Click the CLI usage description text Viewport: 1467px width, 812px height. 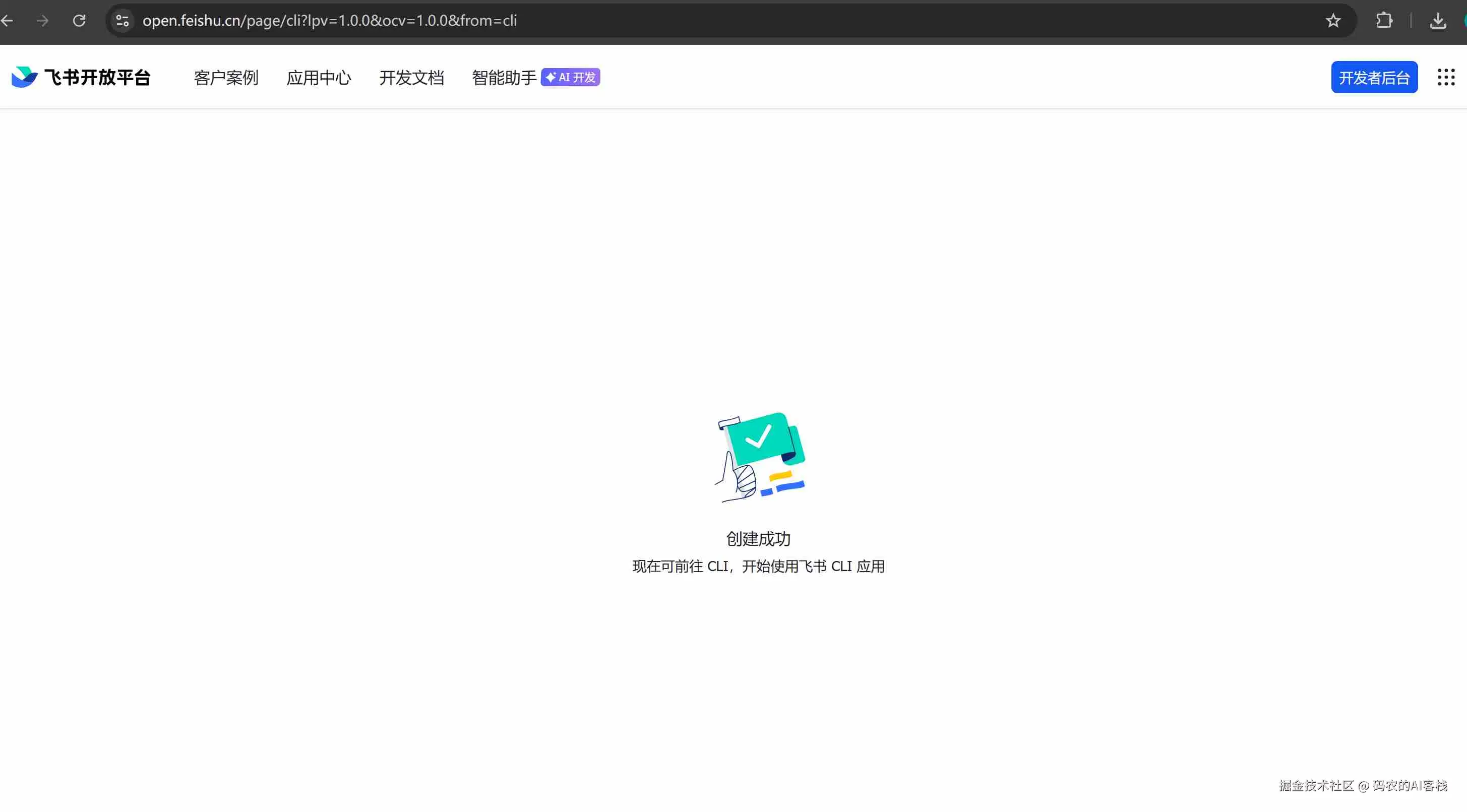[x=758, y=566]
